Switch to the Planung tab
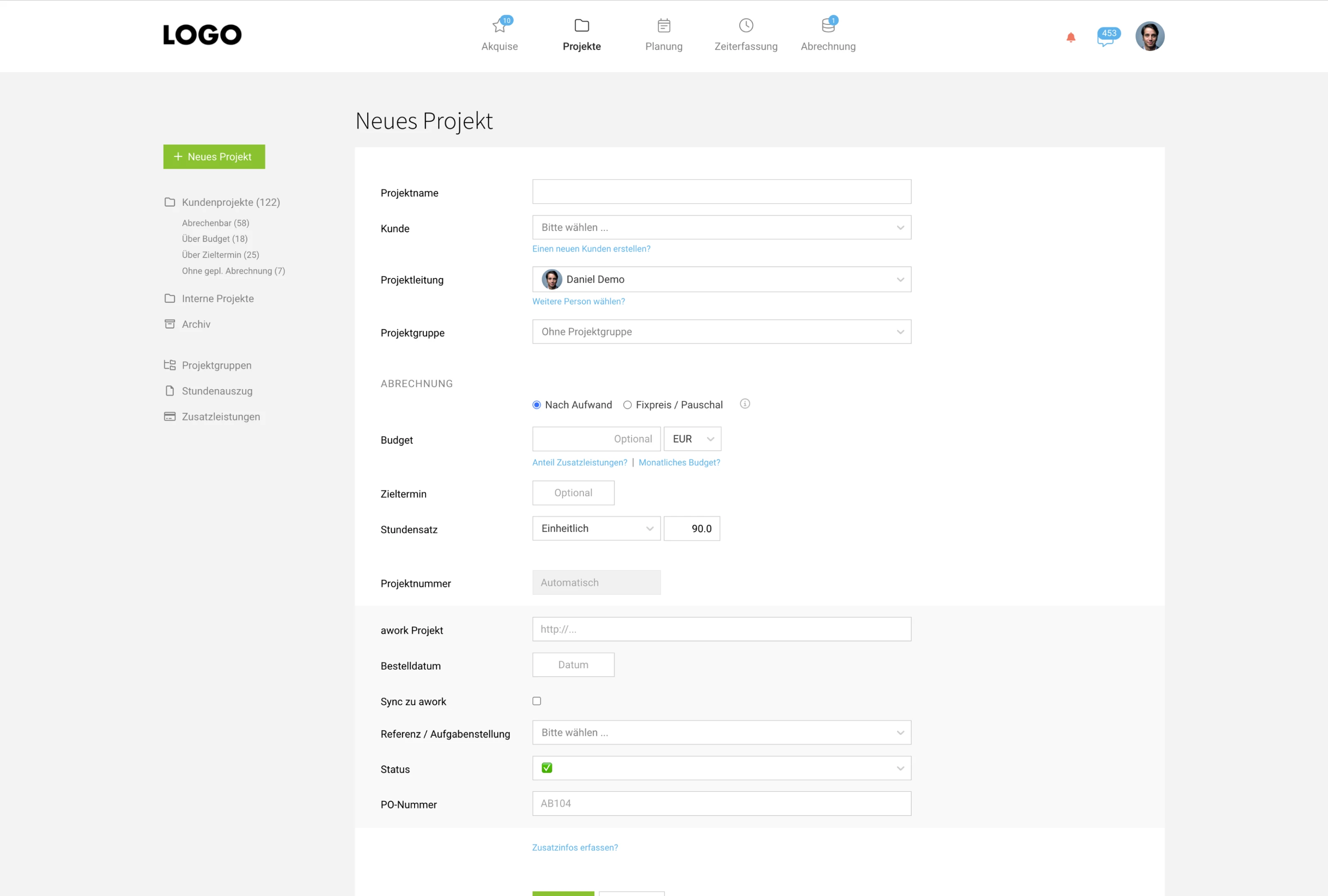Screen dimensions: 1328x896 664,35
